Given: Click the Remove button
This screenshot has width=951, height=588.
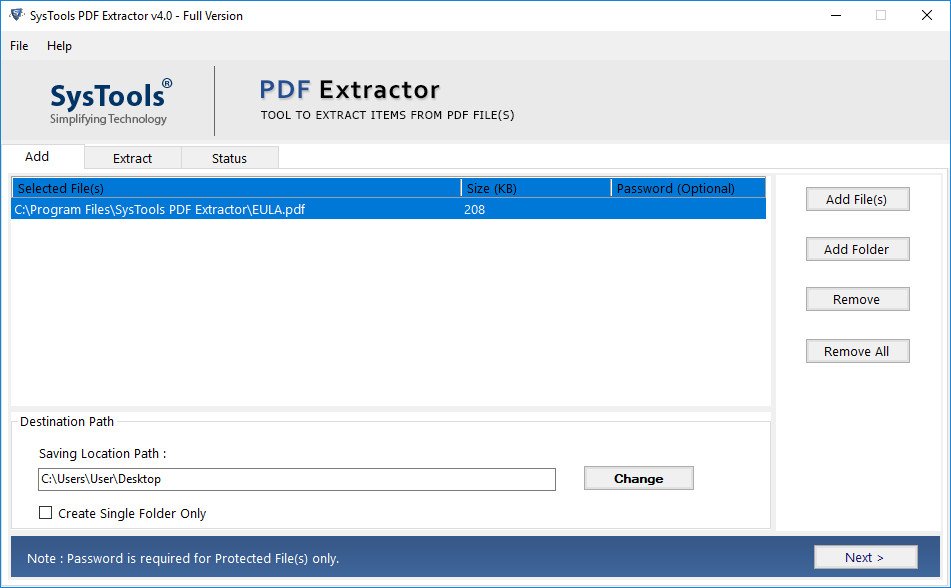Looking at the screenshot, I should click(857, 299).
